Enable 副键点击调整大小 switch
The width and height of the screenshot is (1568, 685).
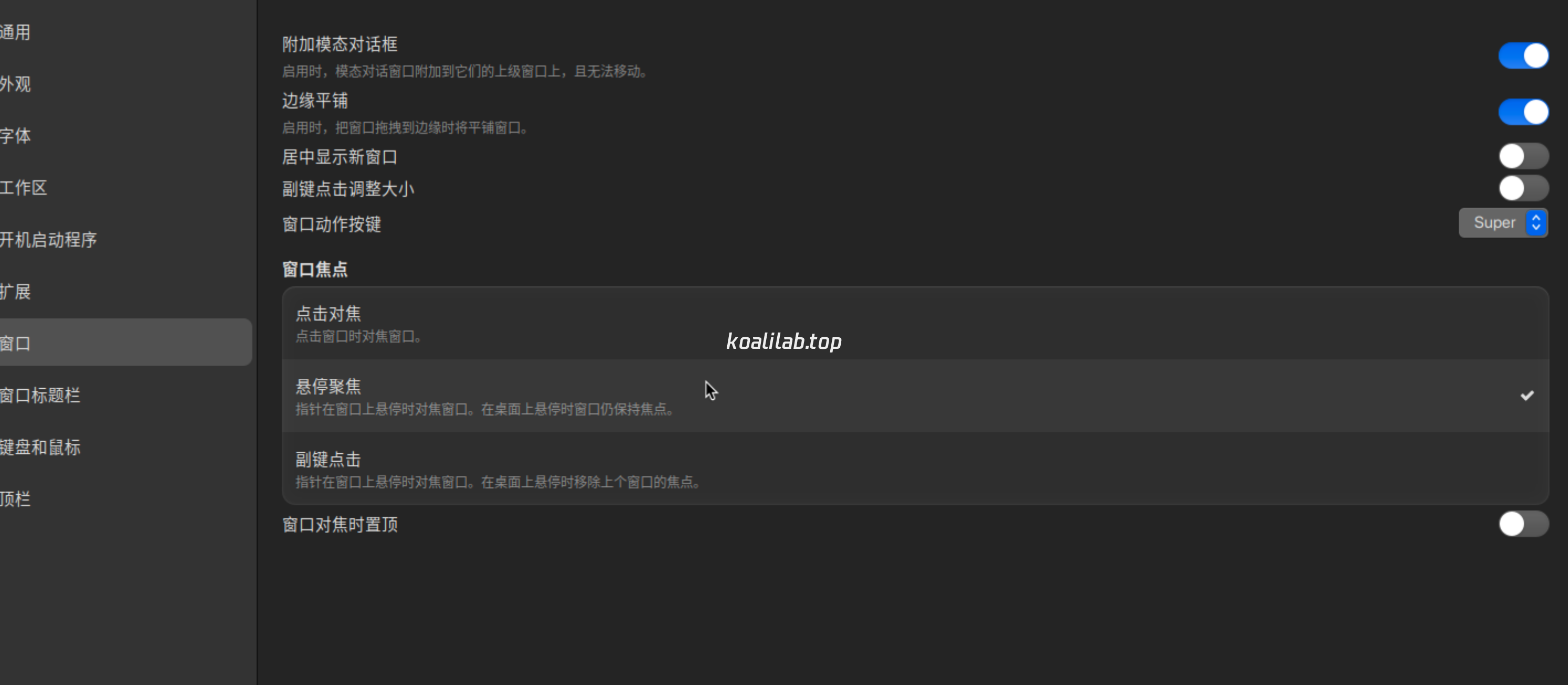click(1523, 188)
